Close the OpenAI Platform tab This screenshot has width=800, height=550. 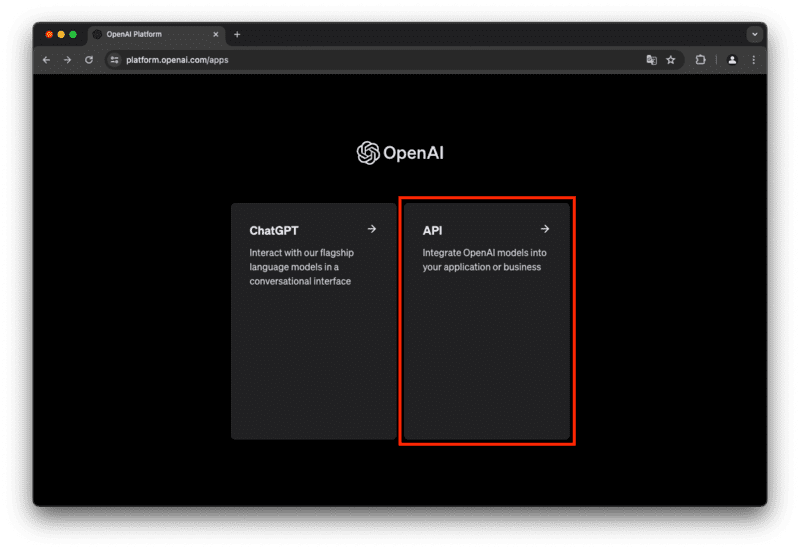click(x=217, y=34)
